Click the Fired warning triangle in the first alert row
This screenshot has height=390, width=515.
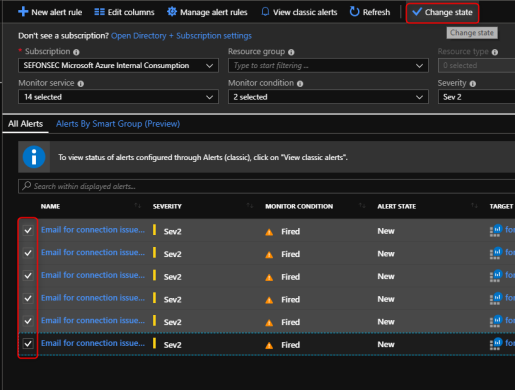tap(269, 232)
